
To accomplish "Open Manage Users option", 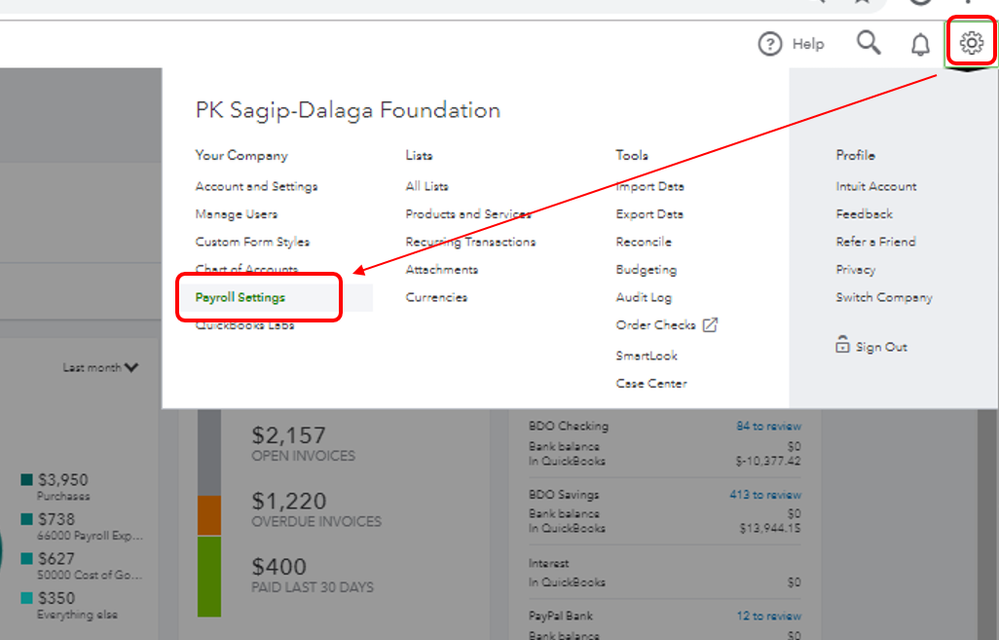I will [x=236, y=214].
